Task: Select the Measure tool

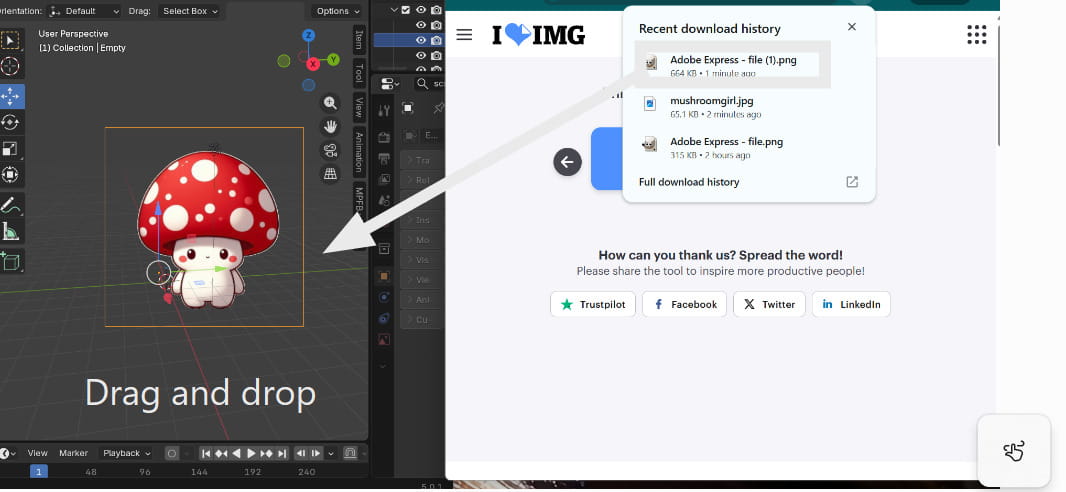Action: tap(10, 232)
